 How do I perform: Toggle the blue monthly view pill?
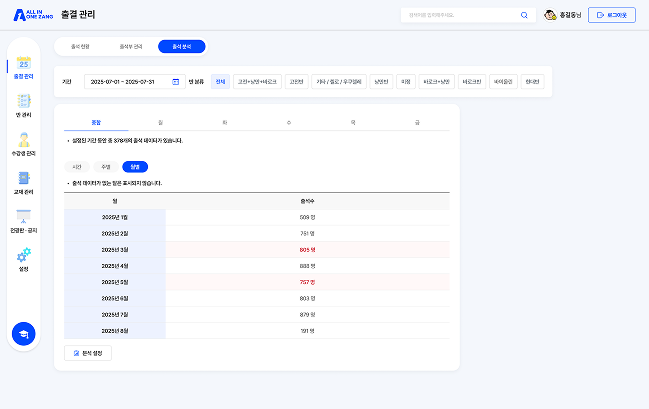(x=135, y=167)
